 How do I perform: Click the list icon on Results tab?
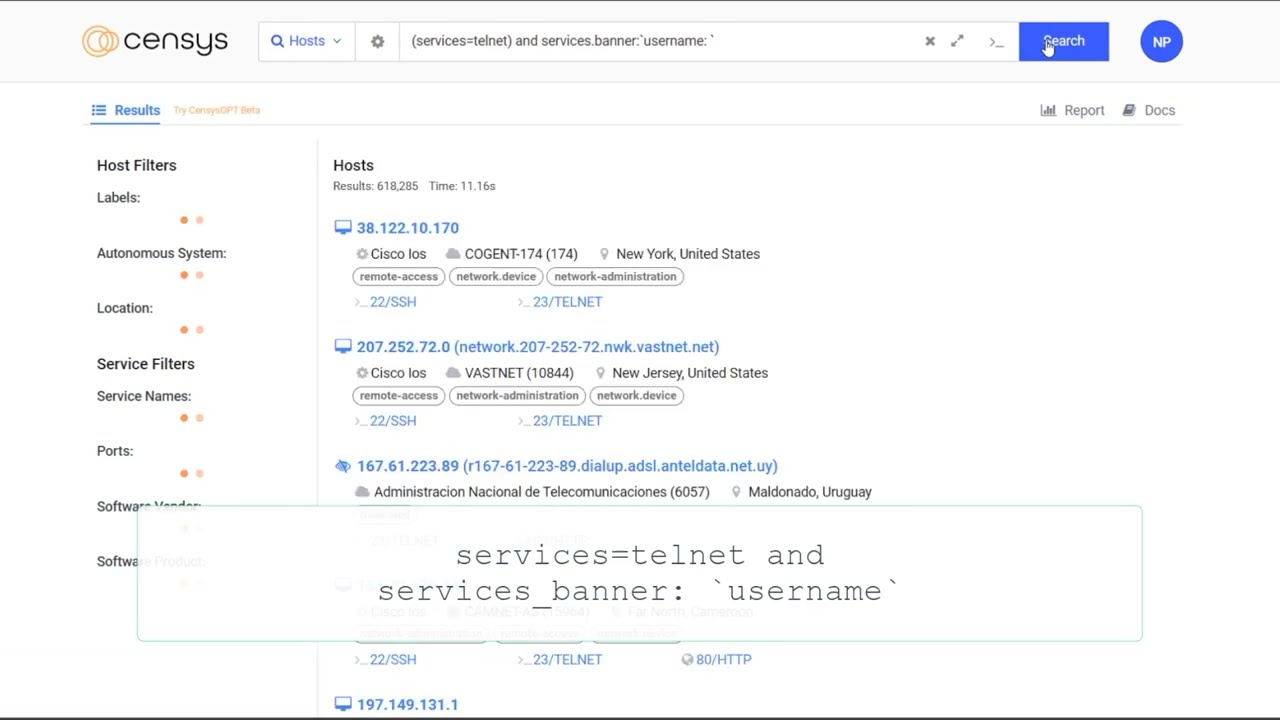pos(98,110)
